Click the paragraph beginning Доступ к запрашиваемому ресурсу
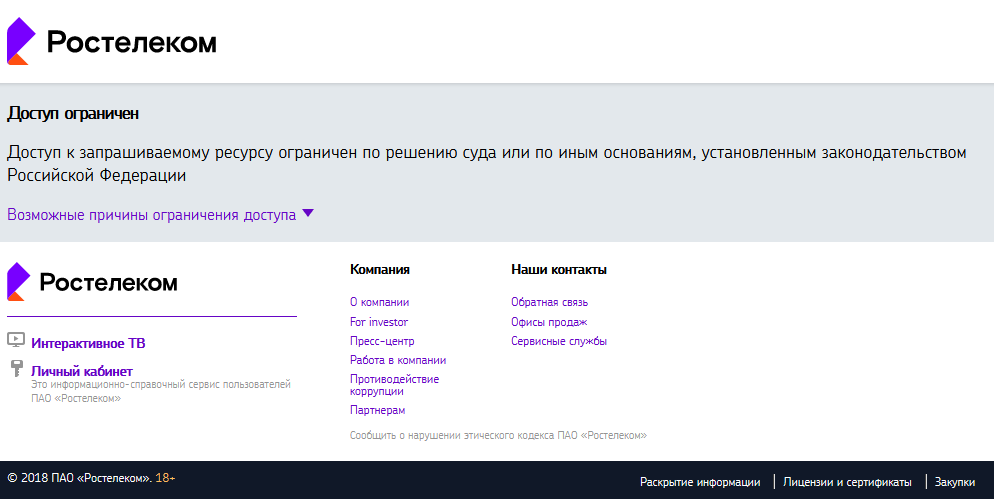Image resolution: width=994 pixels, height=499 pixels. pyautogui.click(x=487, y=164)
